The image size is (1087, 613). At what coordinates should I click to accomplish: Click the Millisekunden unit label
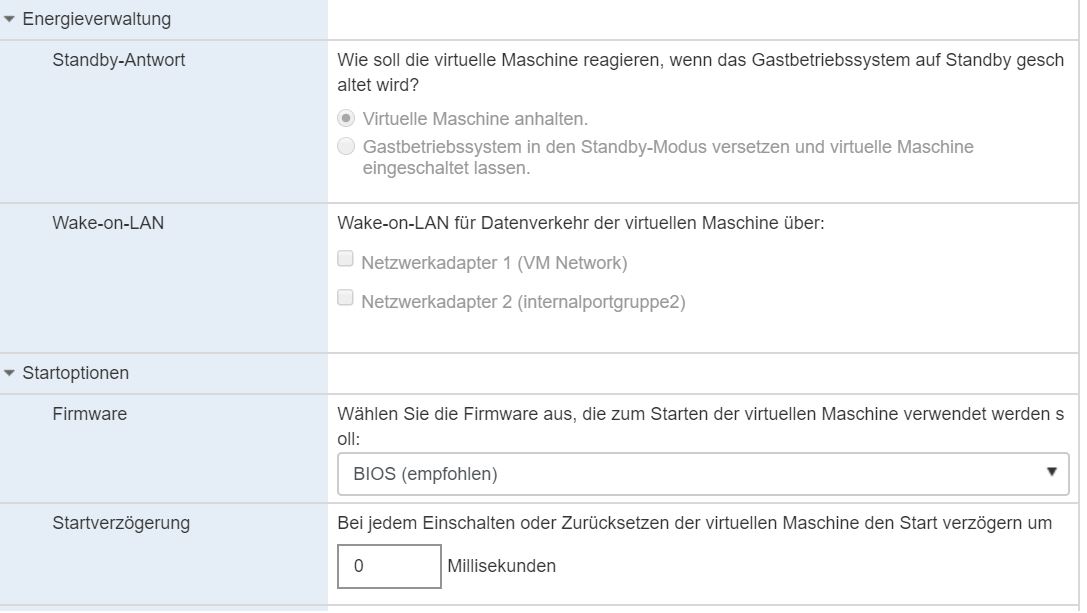[x=501, y=566]
